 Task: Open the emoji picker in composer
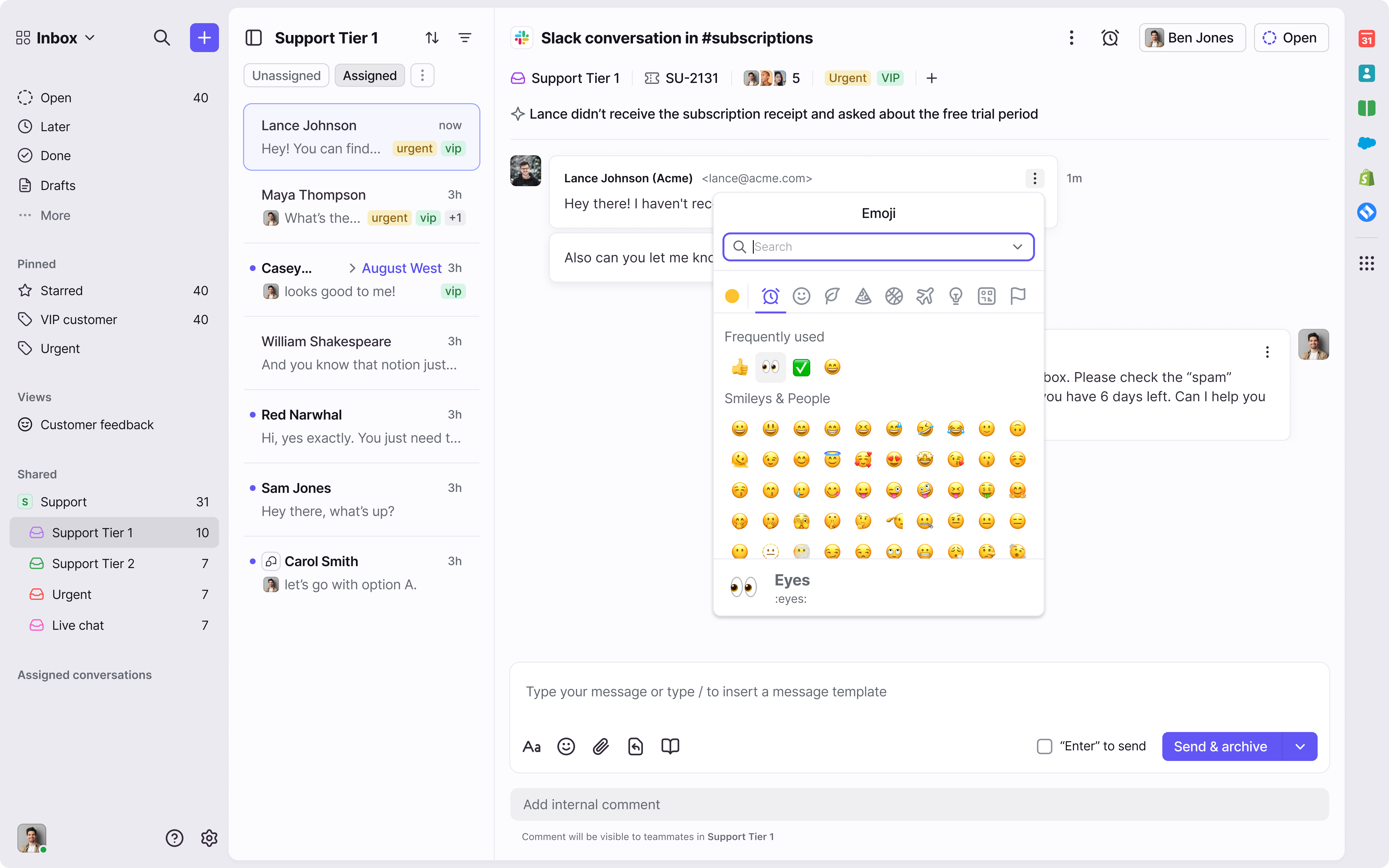pos(566,746)
